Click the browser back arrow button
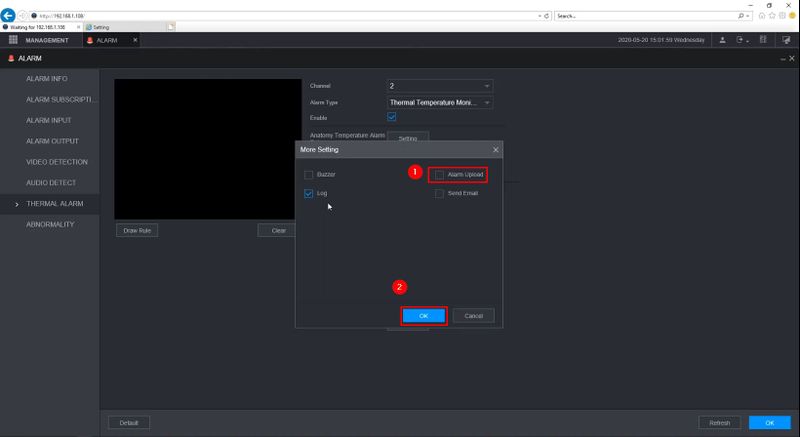The image size is (800, 437). (9, 16)
